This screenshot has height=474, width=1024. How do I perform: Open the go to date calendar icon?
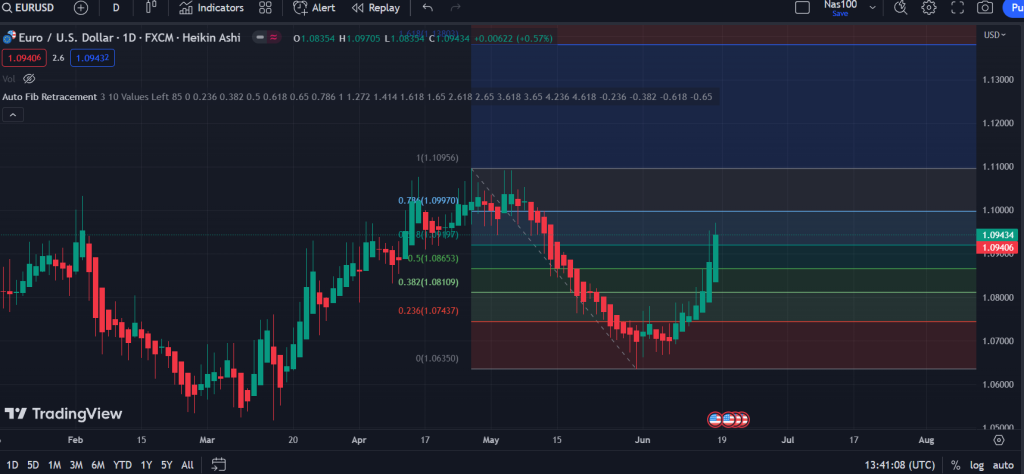(219, 464)
